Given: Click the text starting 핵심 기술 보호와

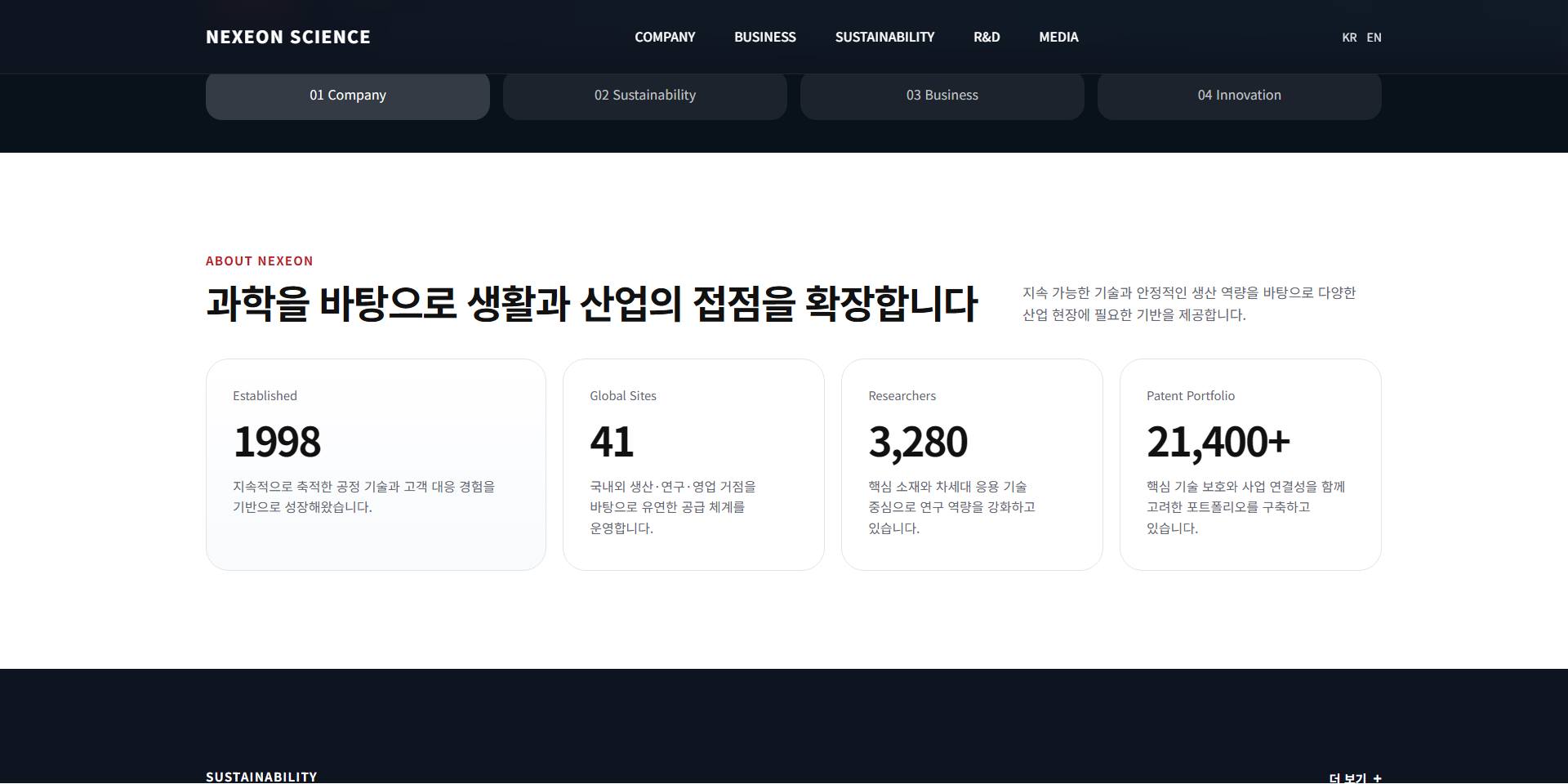Looking at the screenshot, I should click(1246, 507).
